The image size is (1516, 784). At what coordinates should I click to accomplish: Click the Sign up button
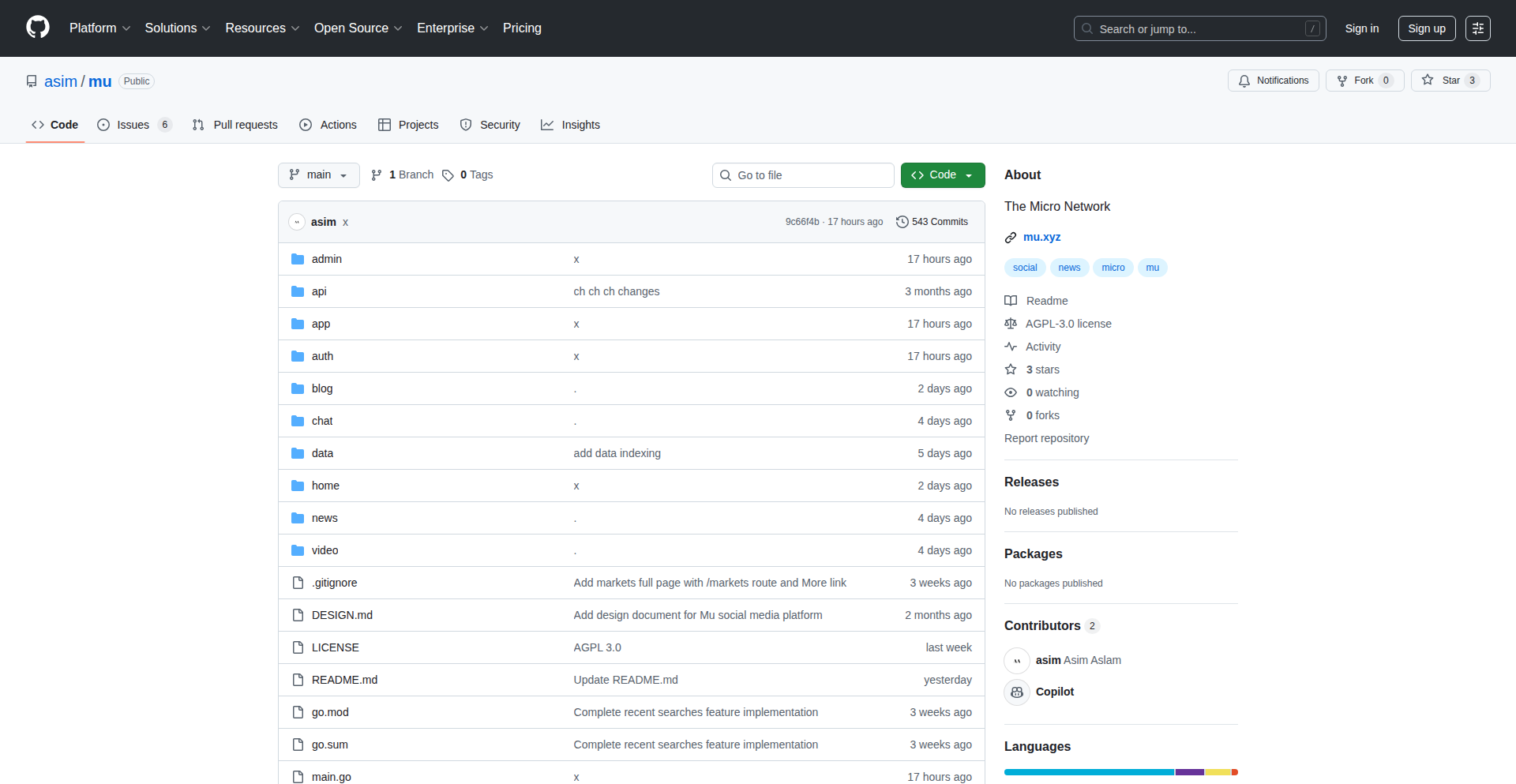(x=1426, y=28)
